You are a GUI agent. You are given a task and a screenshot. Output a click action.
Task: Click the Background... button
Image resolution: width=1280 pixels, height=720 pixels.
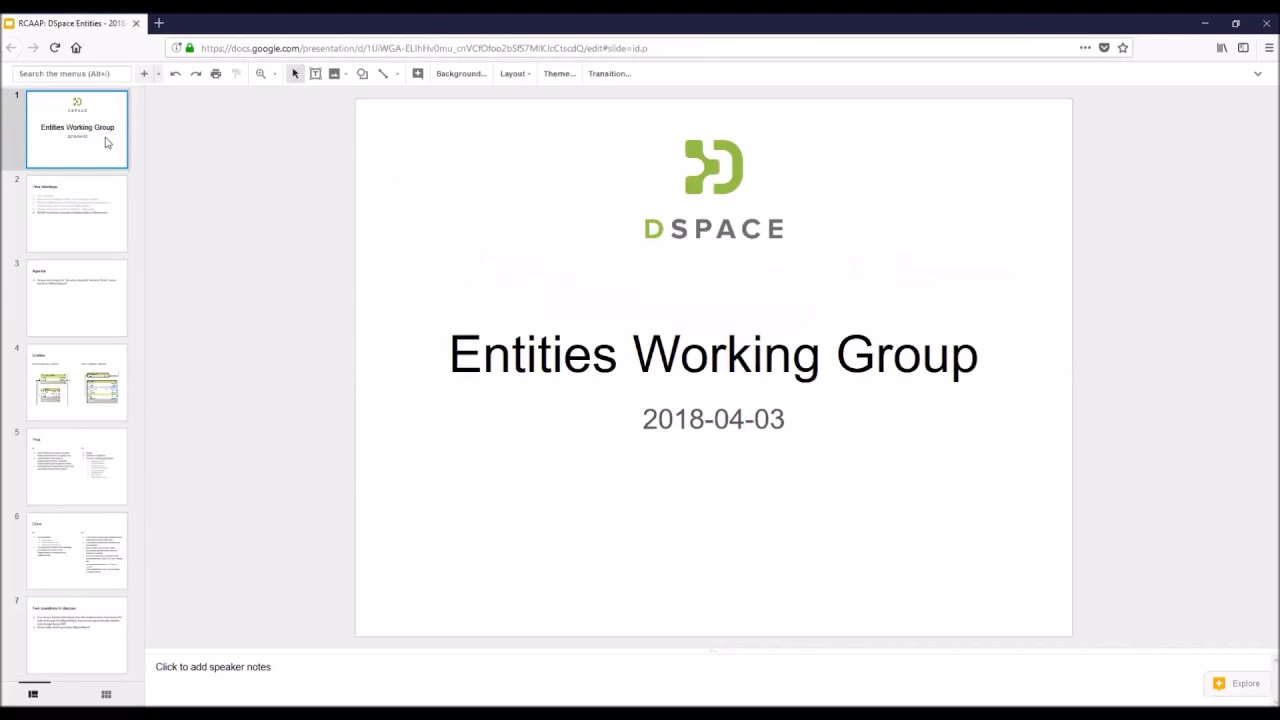[461, 74]
